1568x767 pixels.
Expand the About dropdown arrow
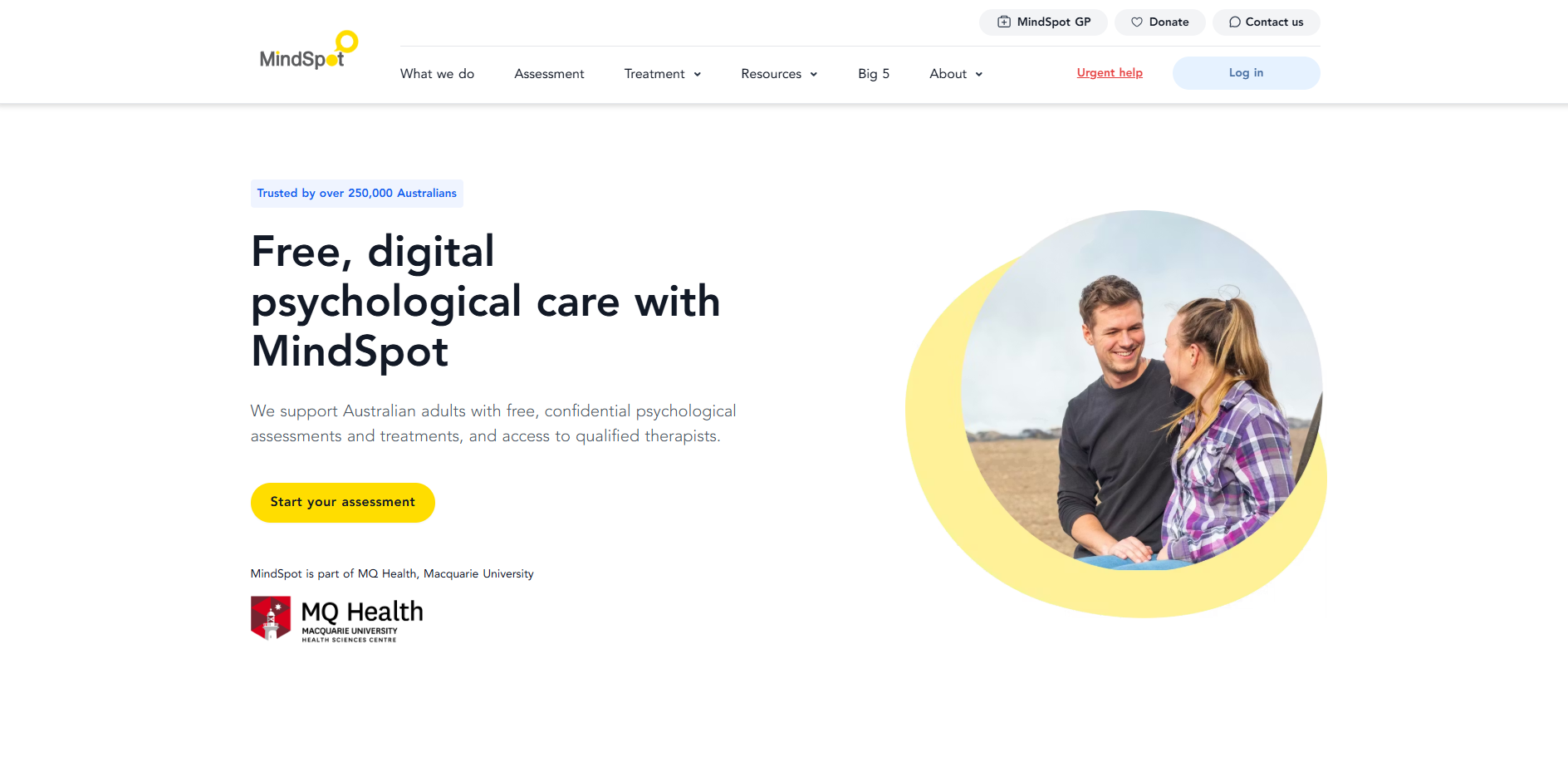pos(979,75)
